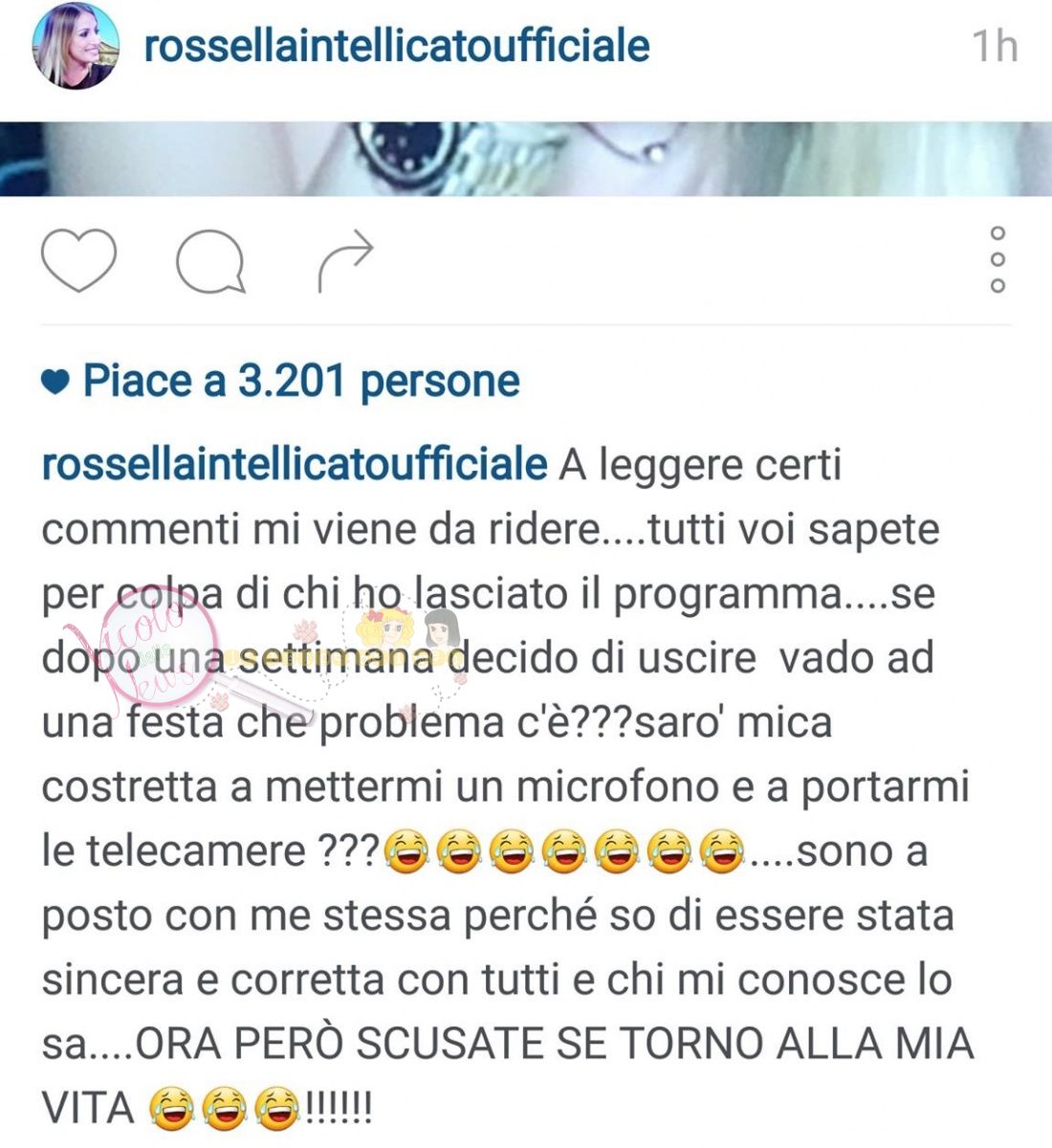Open comments via speech bubble icon
Image resolution: width=1052 pixels, height=1148 pixels.
tap(209, 260)
